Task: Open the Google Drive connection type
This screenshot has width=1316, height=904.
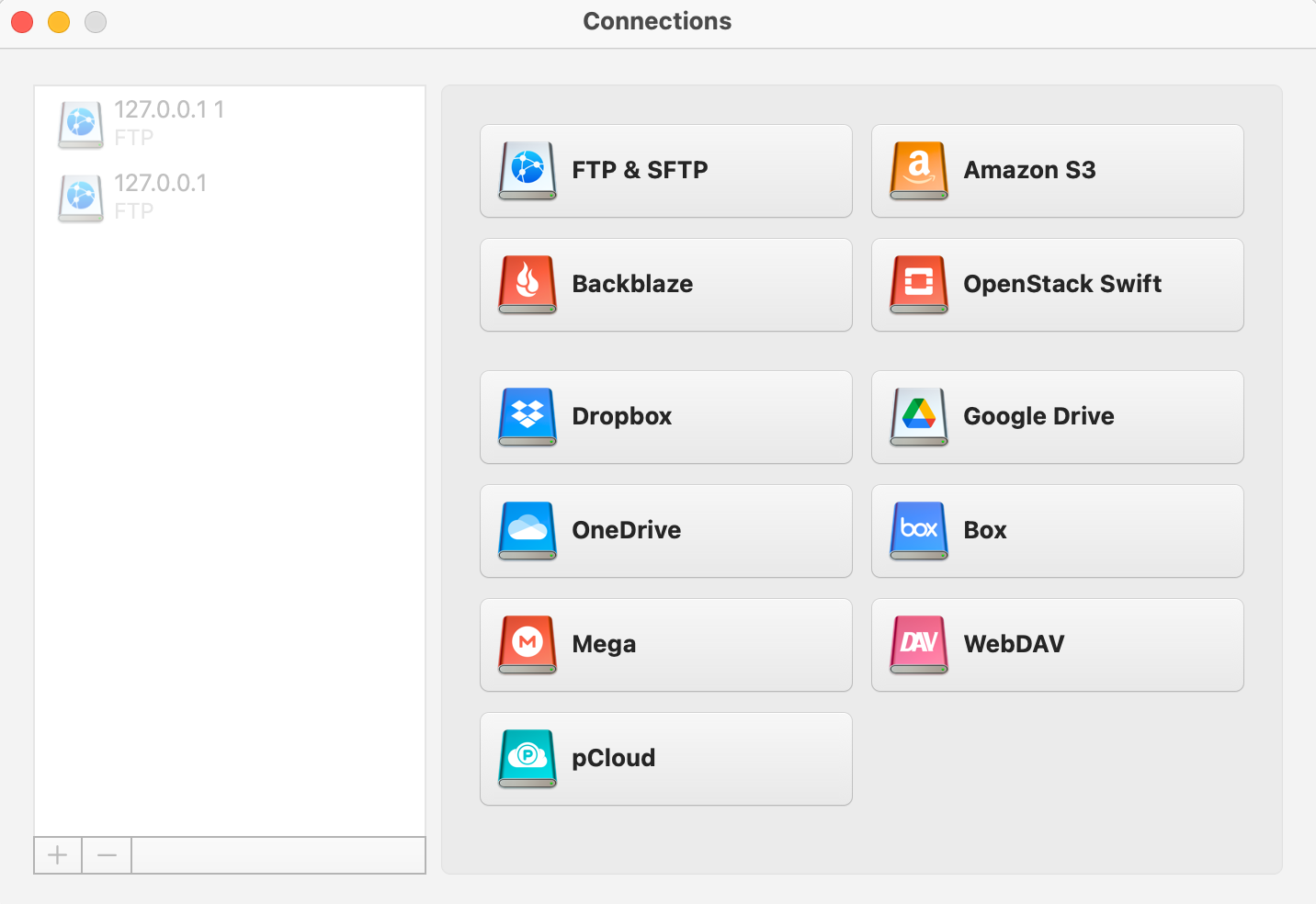Action: click(x=1057, y=417)
